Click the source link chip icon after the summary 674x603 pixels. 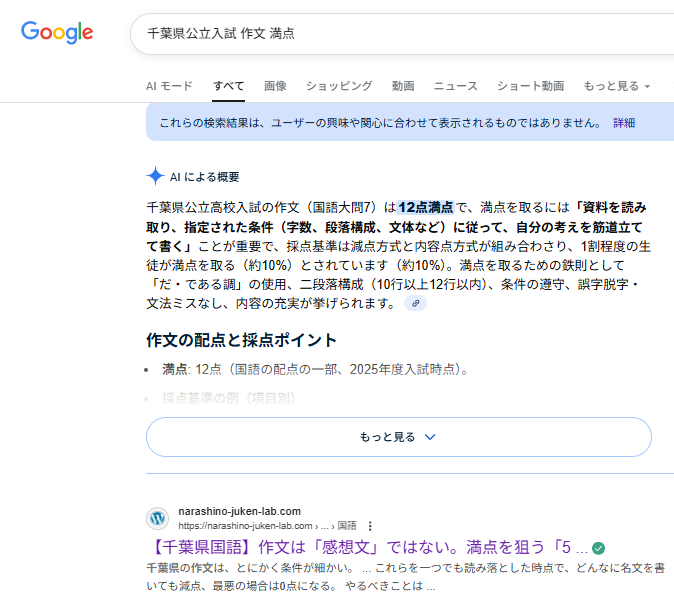[x=414, y=304]
